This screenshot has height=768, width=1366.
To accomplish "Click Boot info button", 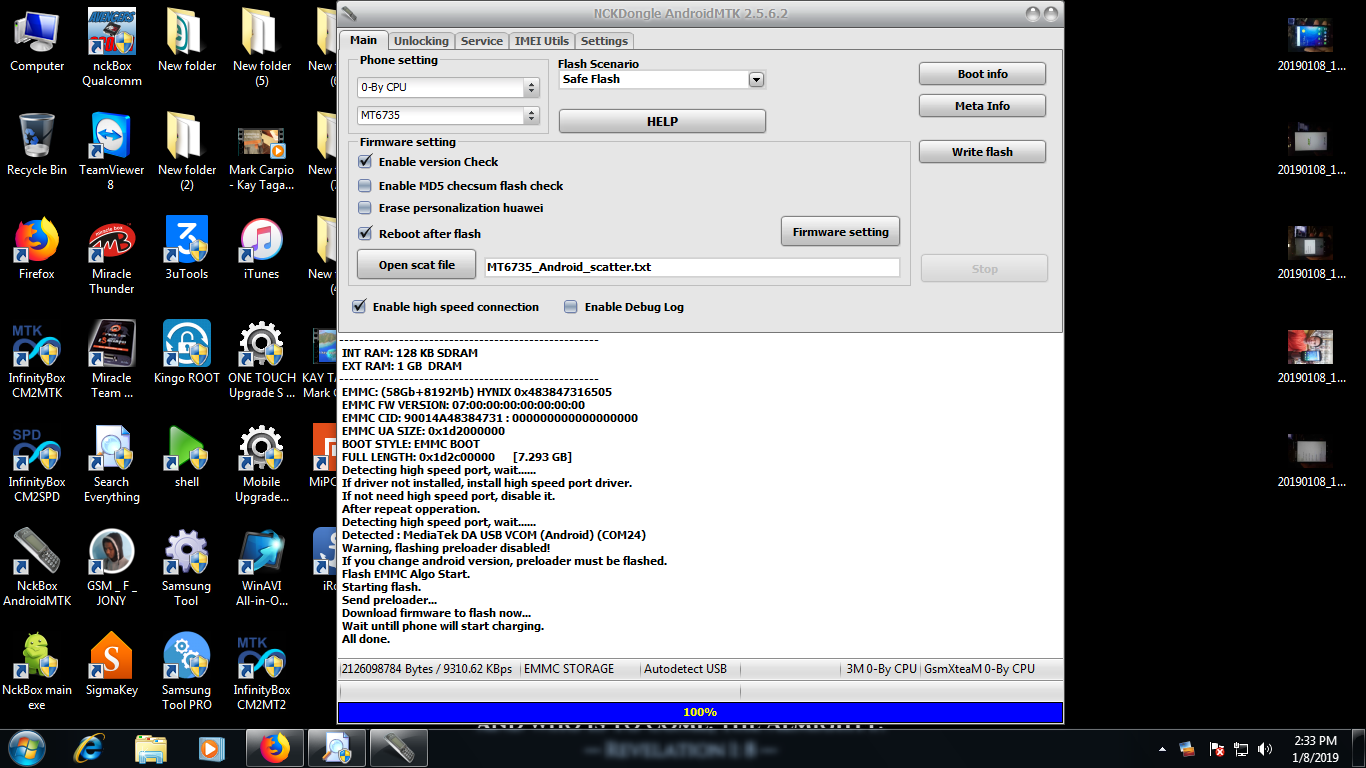I will click(982, 74).
